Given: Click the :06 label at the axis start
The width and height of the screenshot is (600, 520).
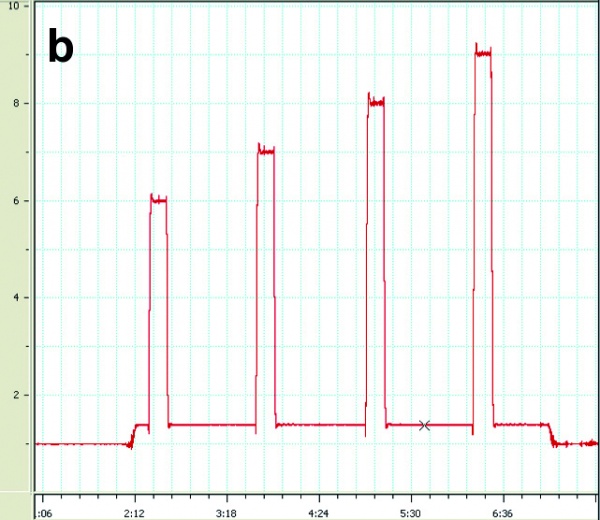Looking at the screenshot, I should tap(43, 511).
